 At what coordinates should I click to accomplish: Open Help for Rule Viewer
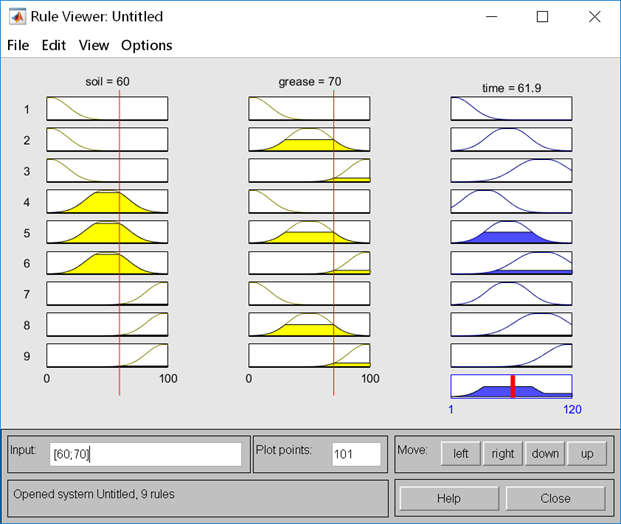pyautogui.click(x=449, y=498)
